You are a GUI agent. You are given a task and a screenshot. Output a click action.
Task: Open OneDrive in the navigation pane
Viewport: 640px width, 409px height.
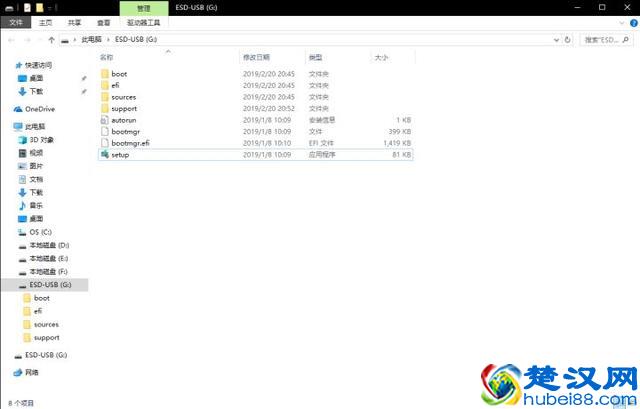(x=40, y=109)
